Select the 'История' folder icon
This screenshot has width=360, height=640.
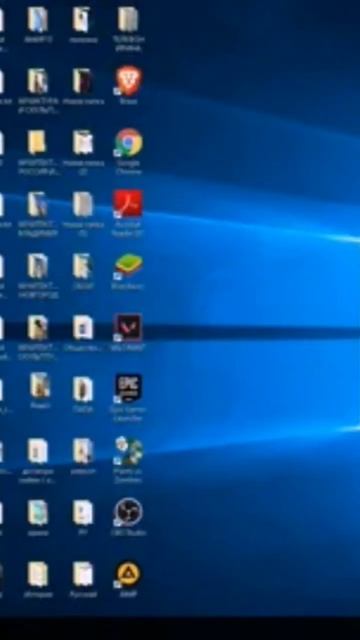click(38, 574)
